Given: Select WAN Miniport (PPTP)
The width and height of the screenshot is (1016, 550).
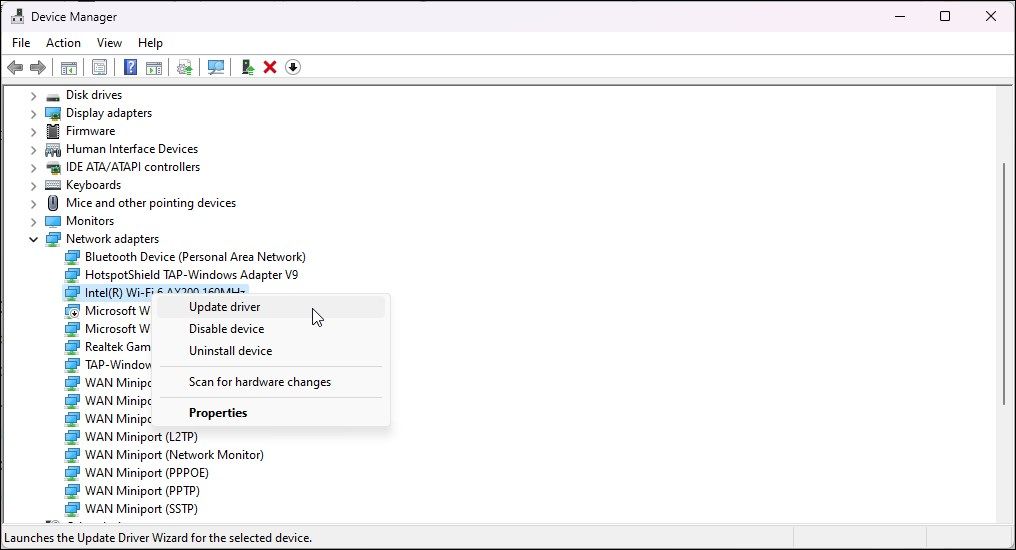Looking at the screenshot, I should pyautogui.click(x=143, y=491).
